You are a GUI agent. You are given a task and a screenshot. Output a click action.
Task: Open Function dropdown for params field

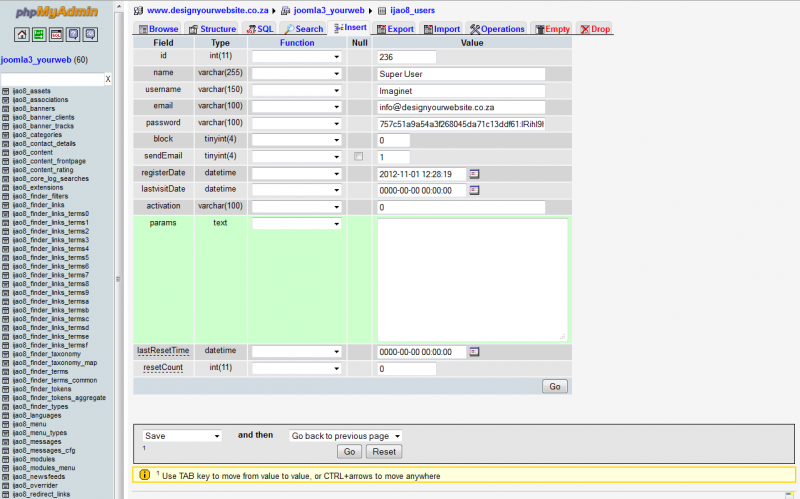click(296, 223)
